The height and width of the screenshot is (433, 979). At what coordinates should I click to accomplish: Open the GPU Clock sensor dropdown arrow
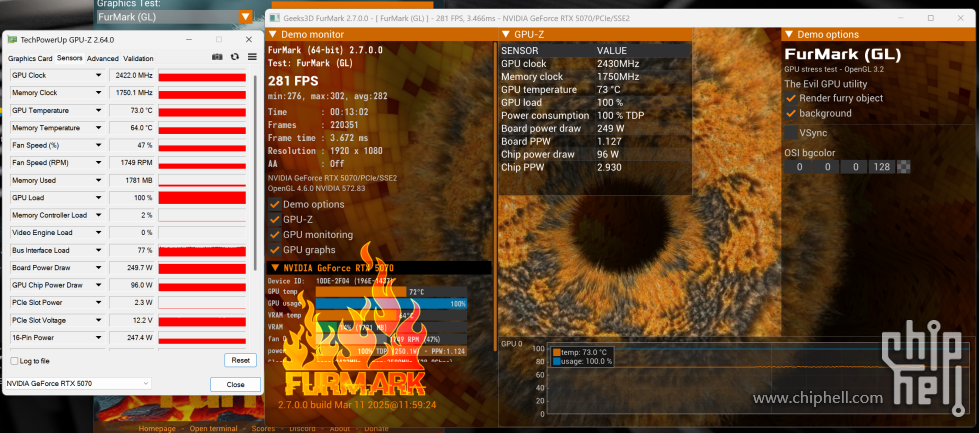tap(98, 75)
